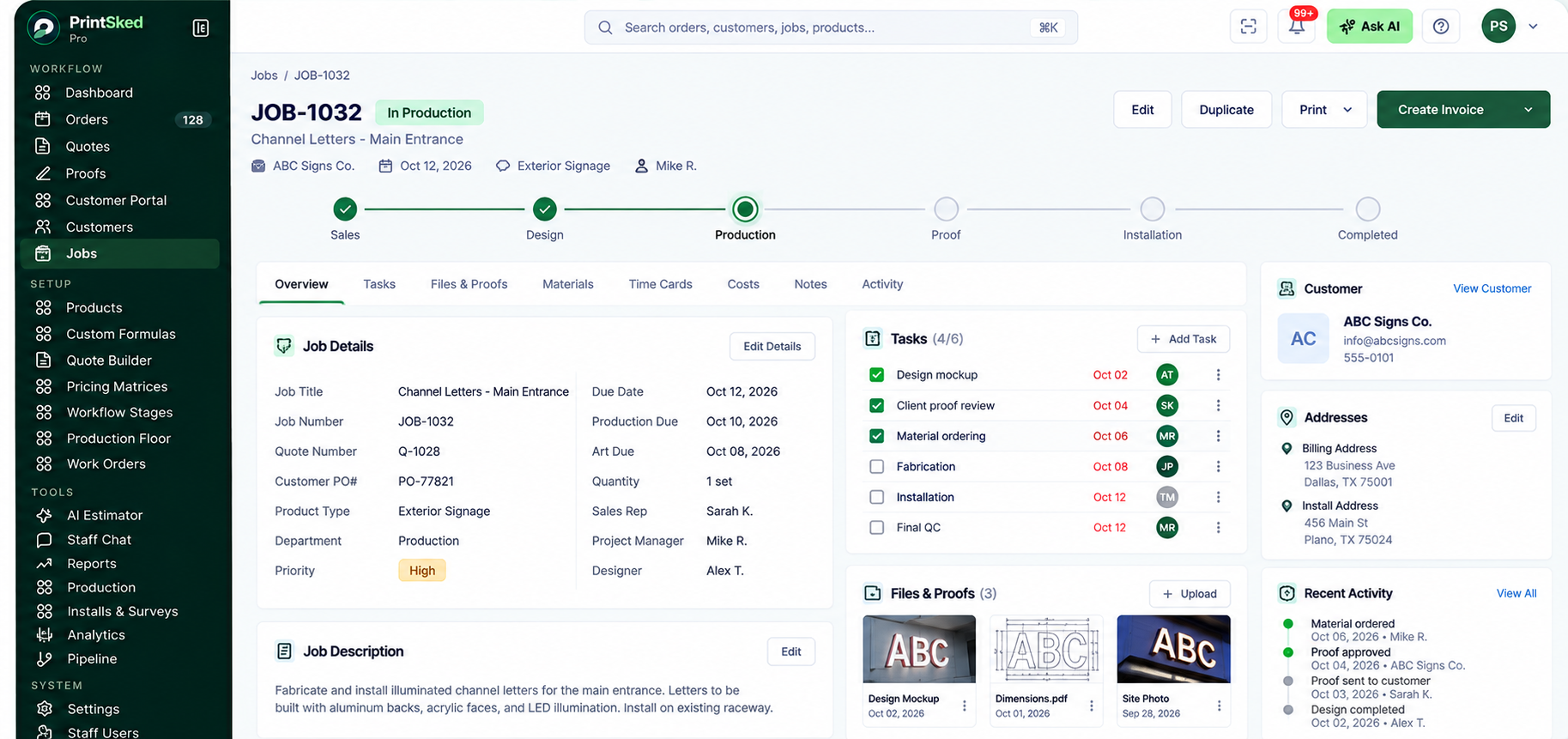Check the Fabrication task checkbox
This screenshot has height=739, width=1568.
click(x=876, y=467)
